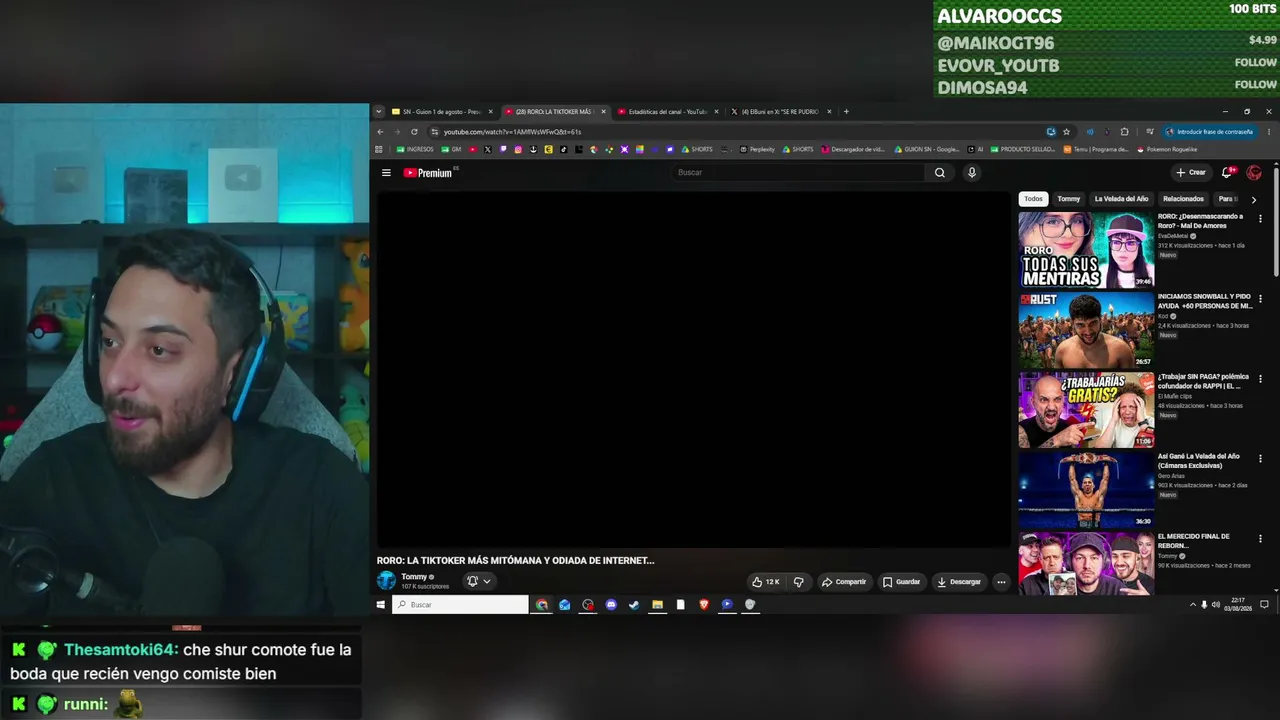The image size is (1280, 720).
Task: Reload the YouTube page
Action: [x=414, y=132]
